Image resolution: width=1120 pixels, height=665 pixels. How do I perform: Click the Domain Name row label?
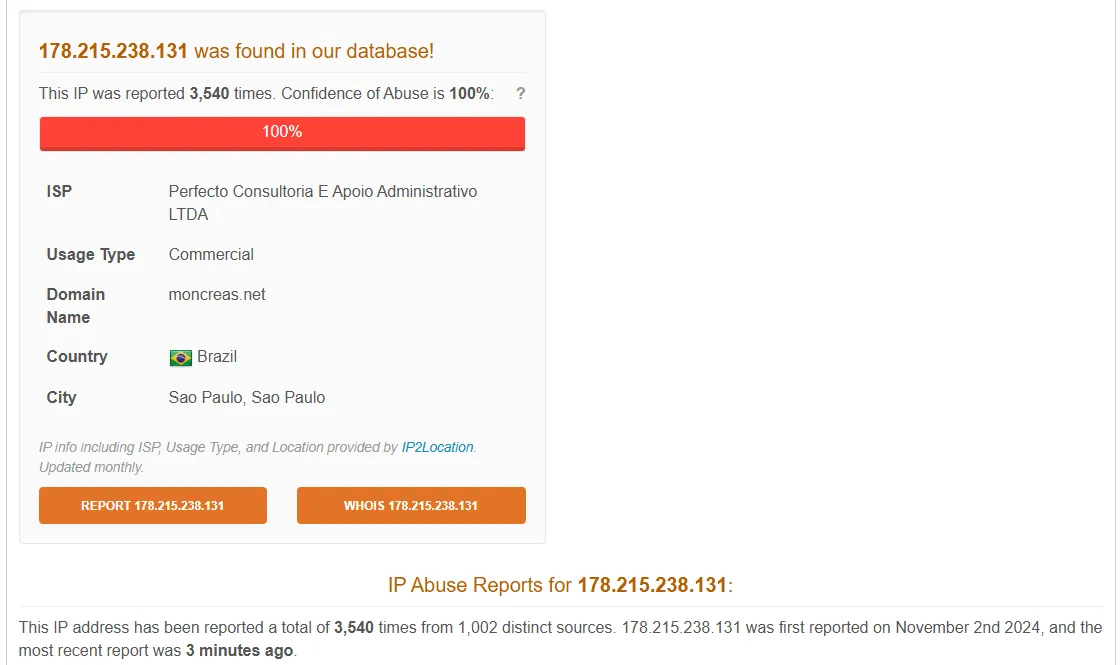[75, 305]
